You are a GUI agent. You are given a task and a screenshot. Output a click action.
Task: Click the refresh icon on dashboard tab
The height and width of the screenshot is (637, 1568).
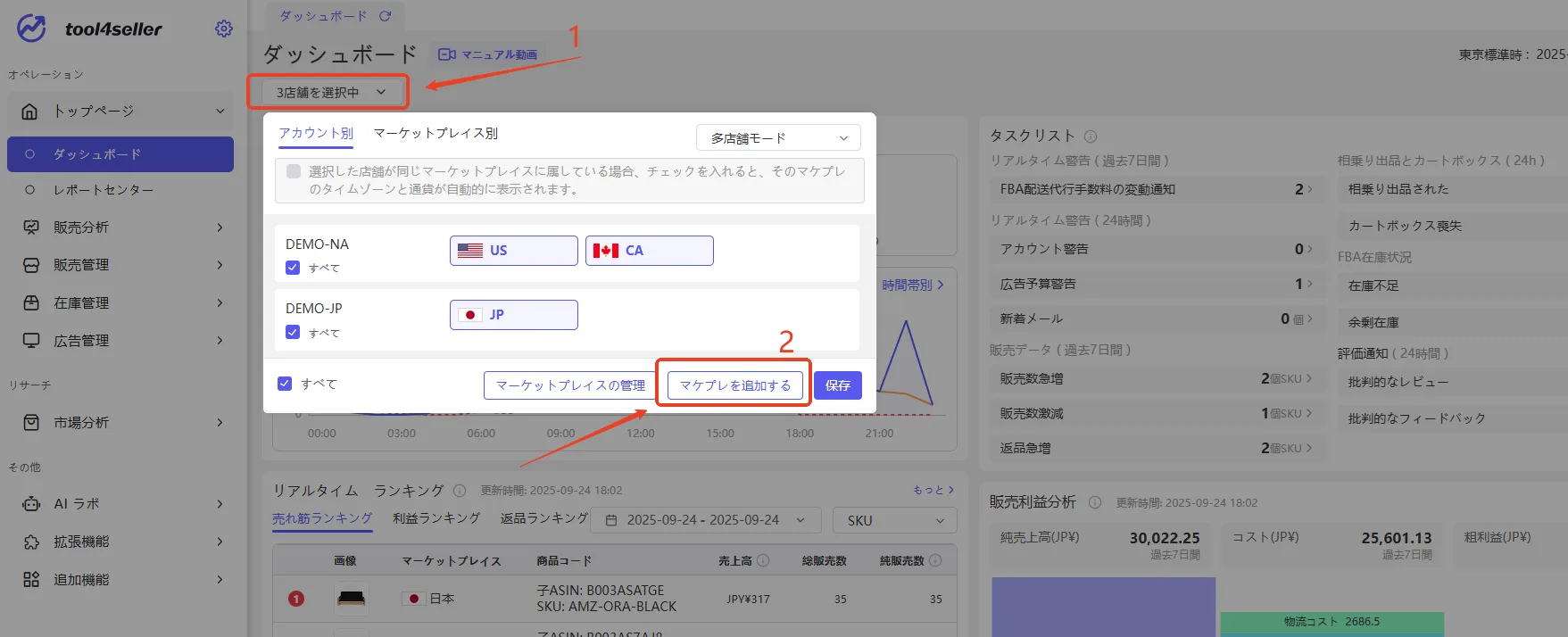pyautogui.click(x=386, y=16)
